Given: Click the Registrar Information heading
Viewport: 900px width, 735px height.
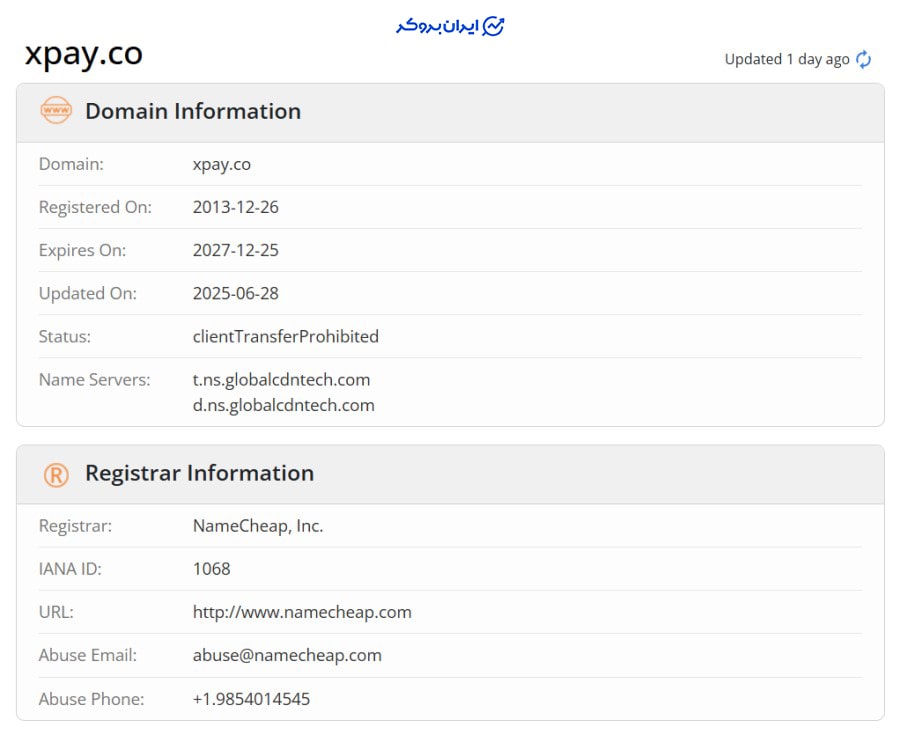Looking at the screenshot, I should coord(200,473).
